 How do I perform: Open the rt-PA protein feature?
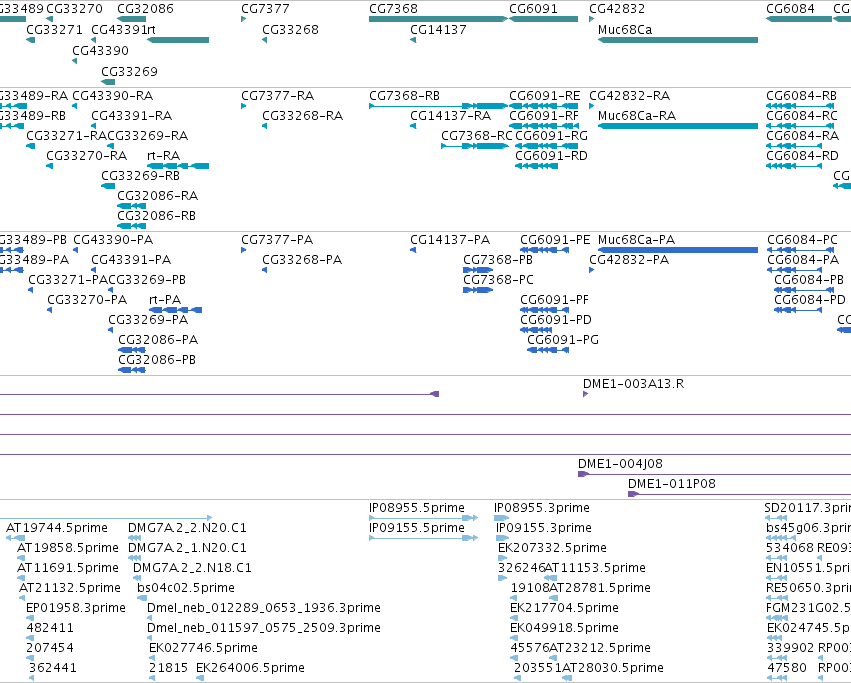click(175, 310)
